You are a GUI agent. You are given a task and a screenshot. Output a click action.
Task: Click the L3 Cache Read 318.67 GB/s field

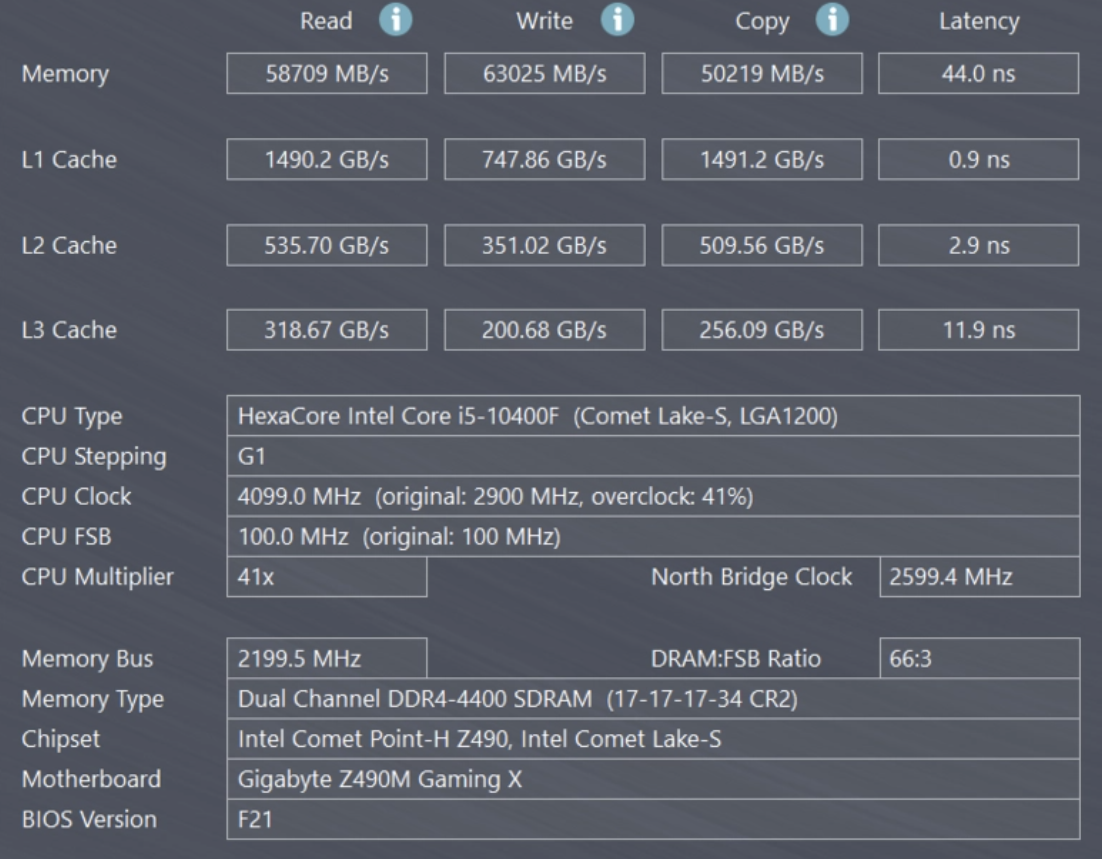326,330
